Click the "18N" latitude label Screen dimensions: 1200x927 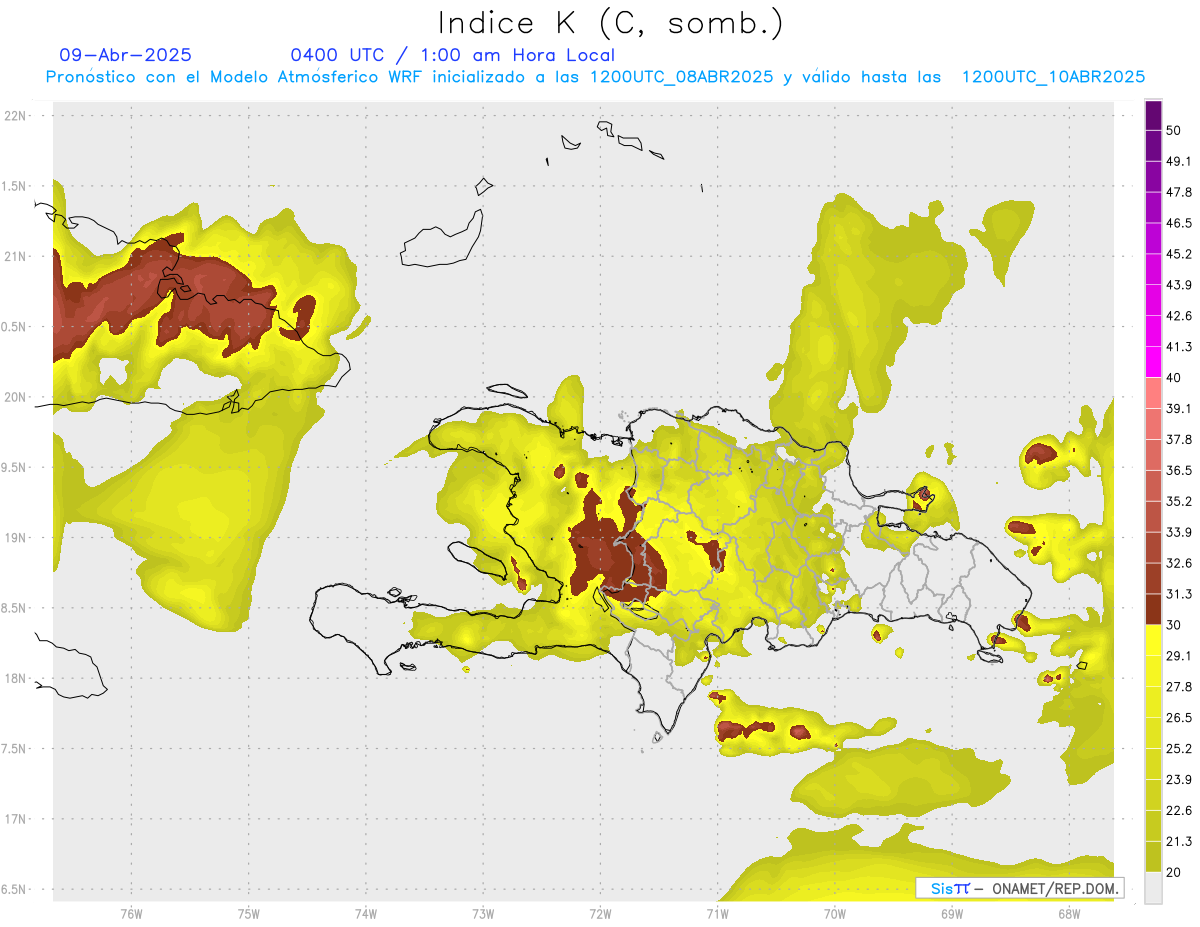(x=17, y=679)
